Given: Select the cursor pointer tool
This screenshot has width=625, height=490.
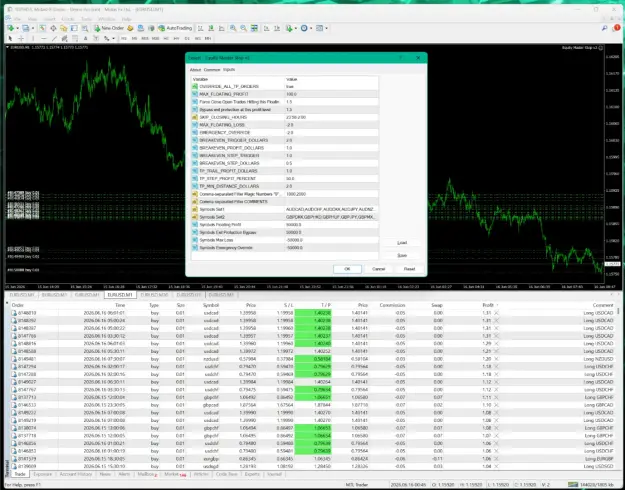Looking at the screenshot, I should [10, 39].
